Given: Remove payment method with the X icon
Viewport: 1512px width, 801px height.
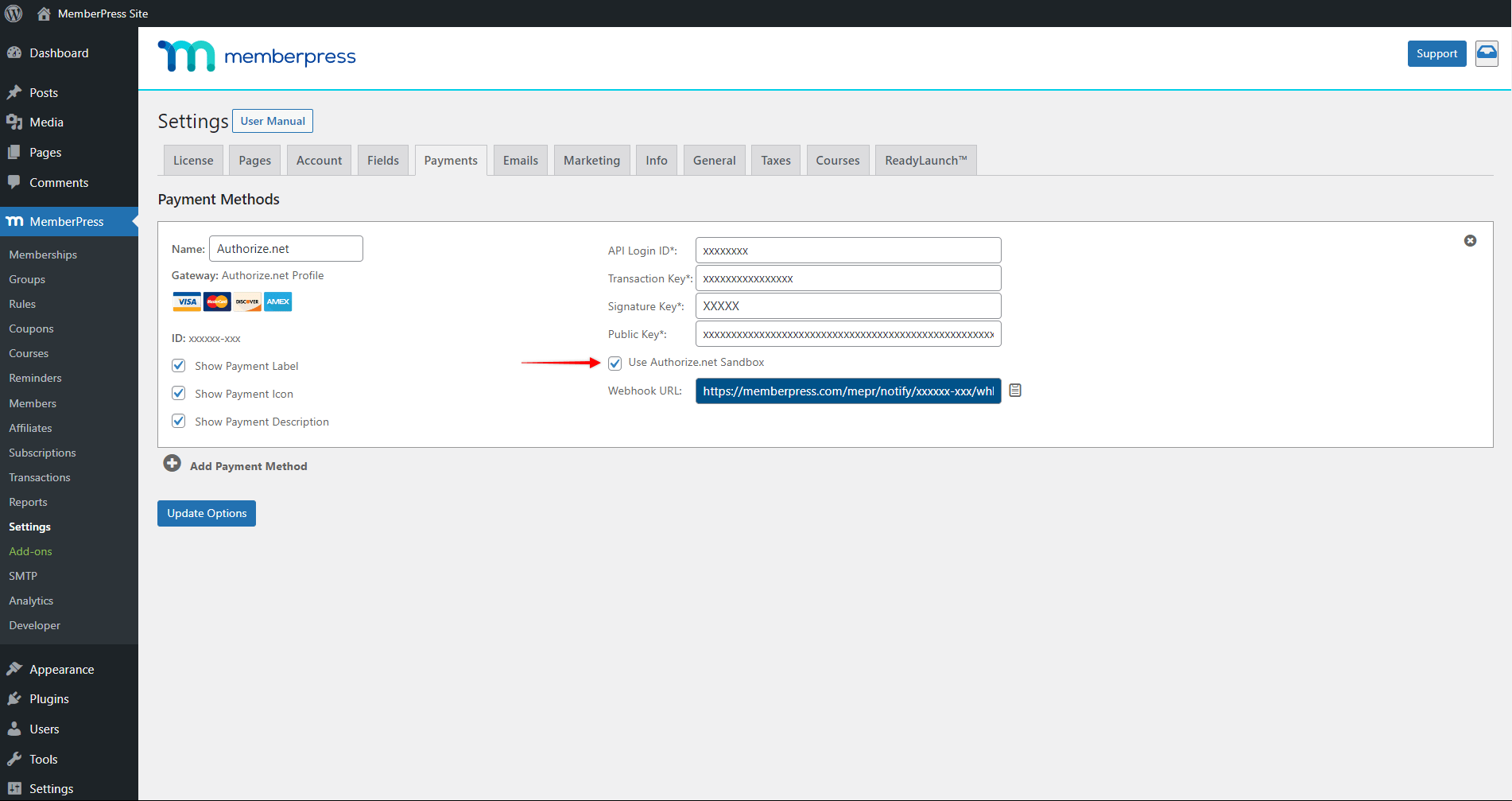Looking at the screenshot, I should (x=1470, y=240).
